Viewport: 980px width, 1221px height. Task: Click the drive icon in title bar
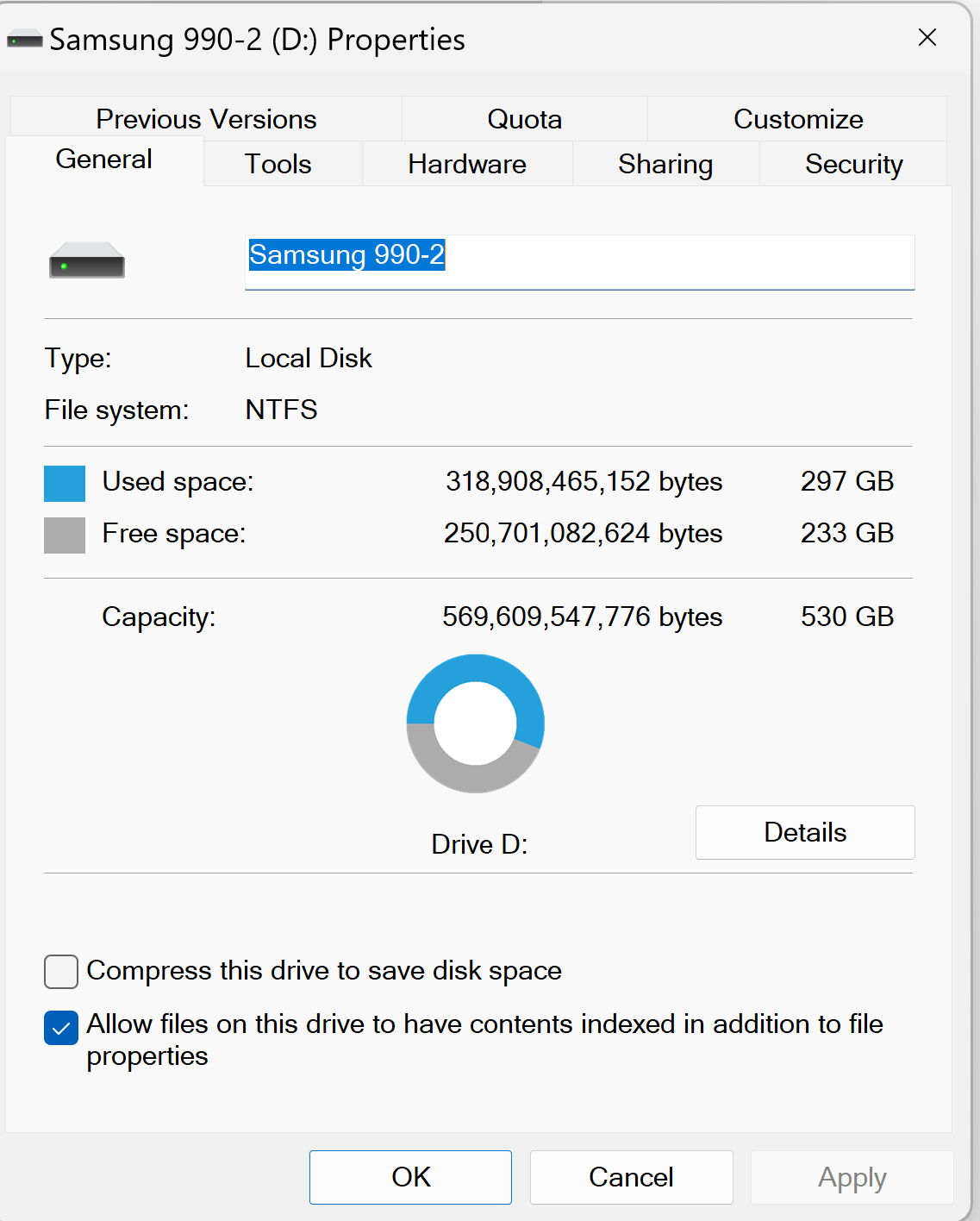[25, 40]
